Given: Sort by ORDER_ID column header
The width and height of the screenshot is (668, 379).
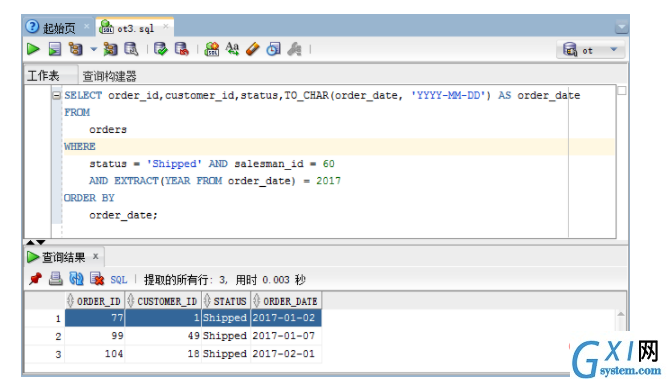Looking at the screenshot, I should [x=95, y=301].
